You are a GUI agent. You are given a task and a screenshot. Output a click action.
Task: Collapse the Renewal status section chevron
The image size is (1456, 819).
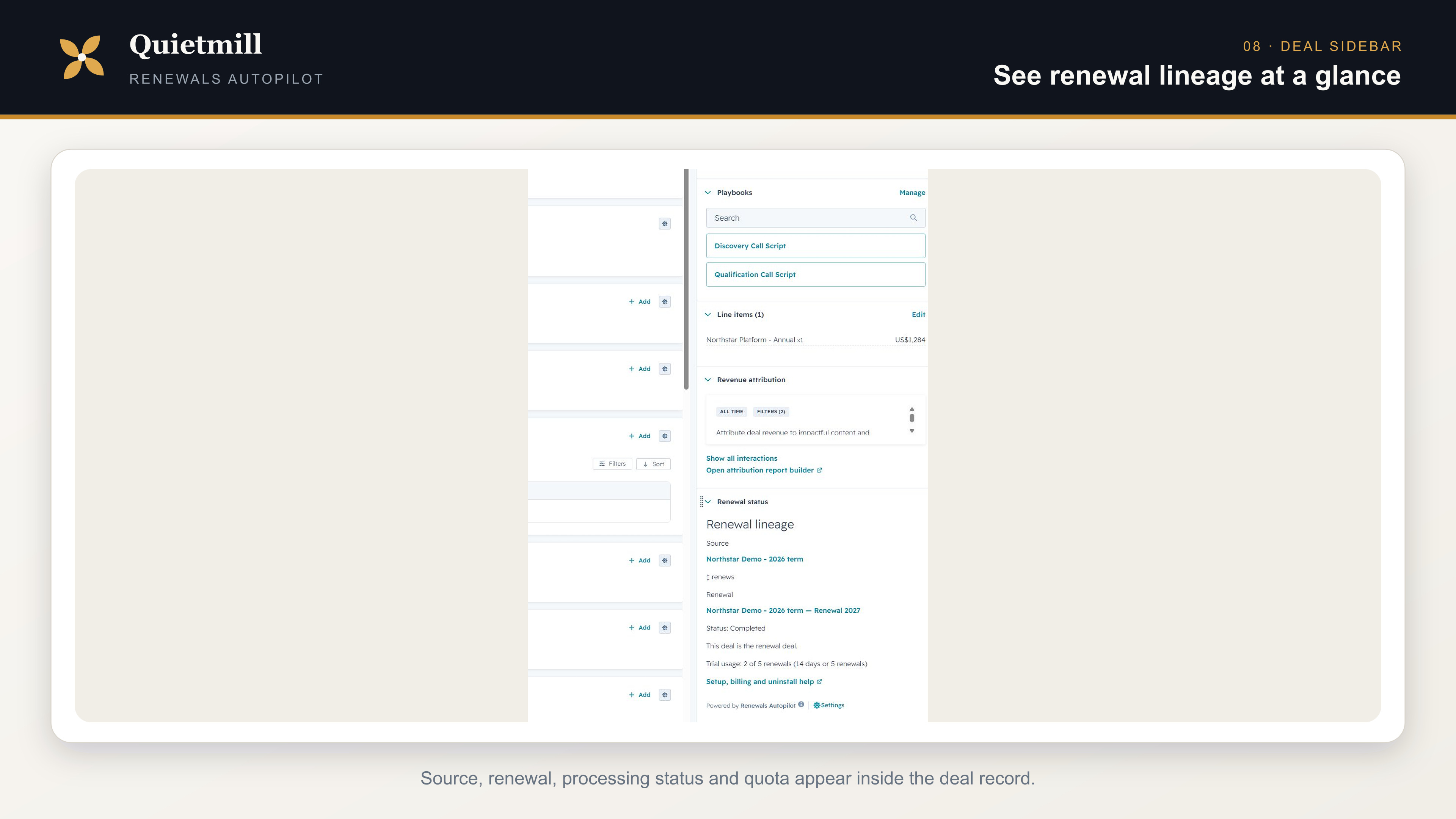point(708,502)
